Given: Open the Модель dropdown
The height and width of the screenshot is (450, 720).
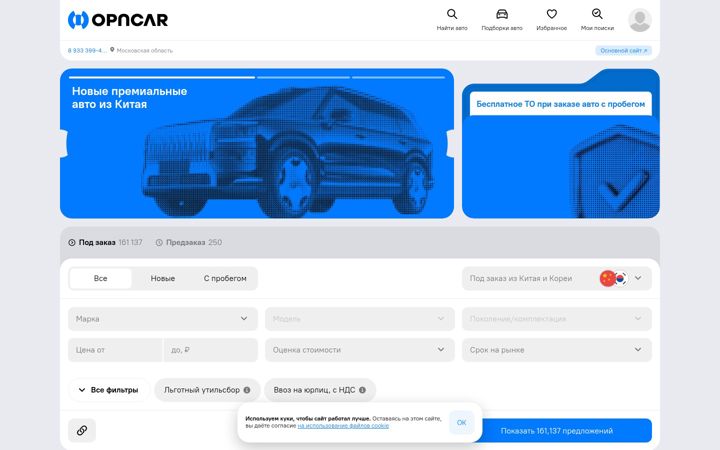Looking at the screenshot, I should coord(360,319).
